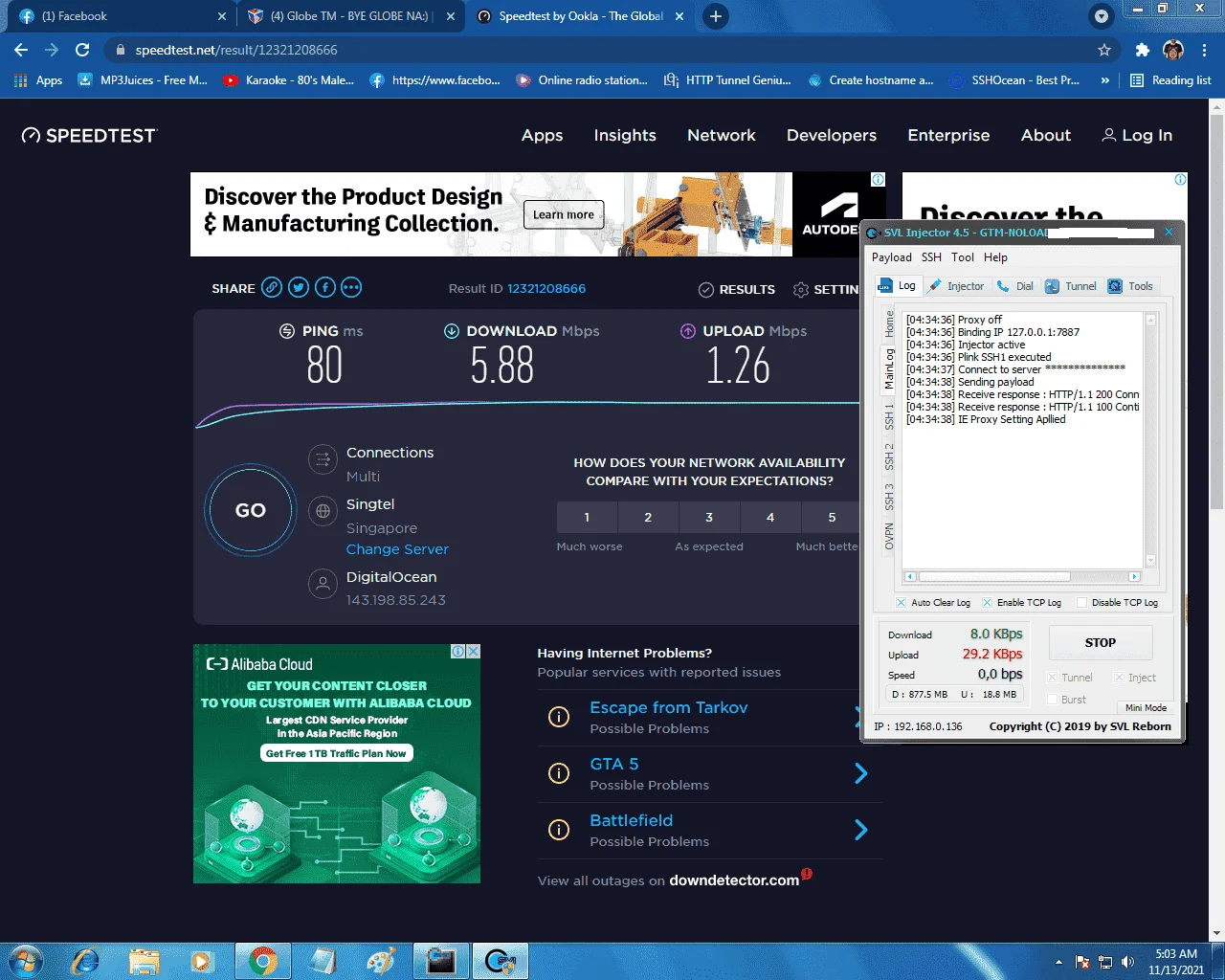
Task: Switch SVL Injector to Mini Mode
Action: [1146, 707]
